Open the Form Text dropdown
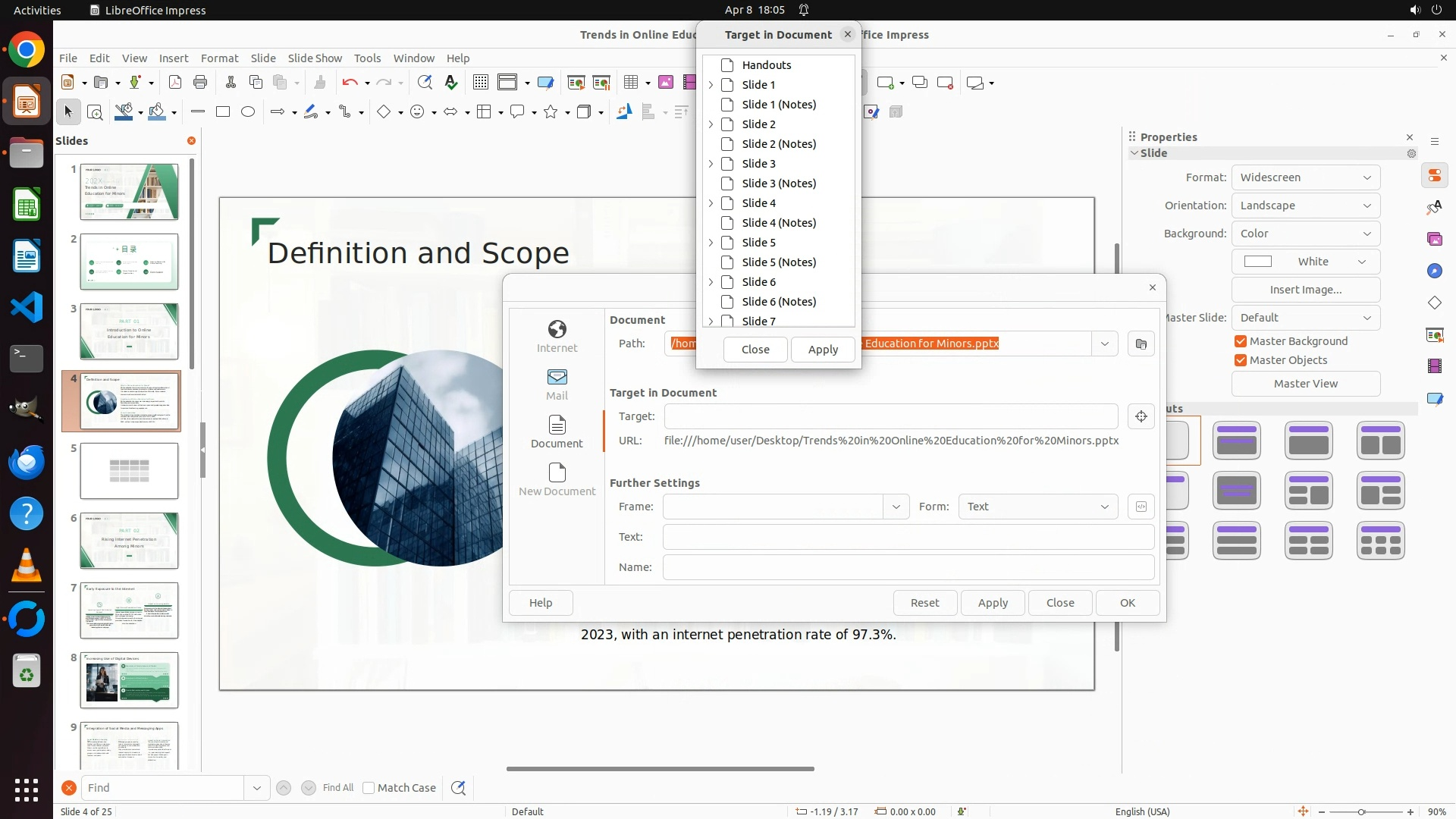This screenshot has height=819, width=1456. coord(1037,507)
